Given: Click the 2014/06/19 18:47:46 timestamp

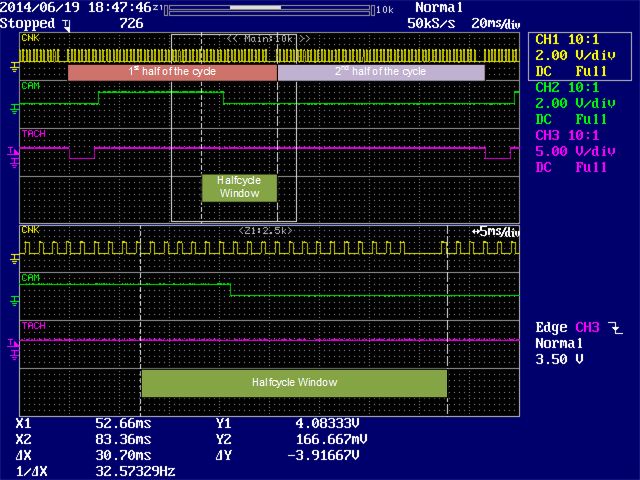Looking at the screenshot, I should click(x=76, y=7).
